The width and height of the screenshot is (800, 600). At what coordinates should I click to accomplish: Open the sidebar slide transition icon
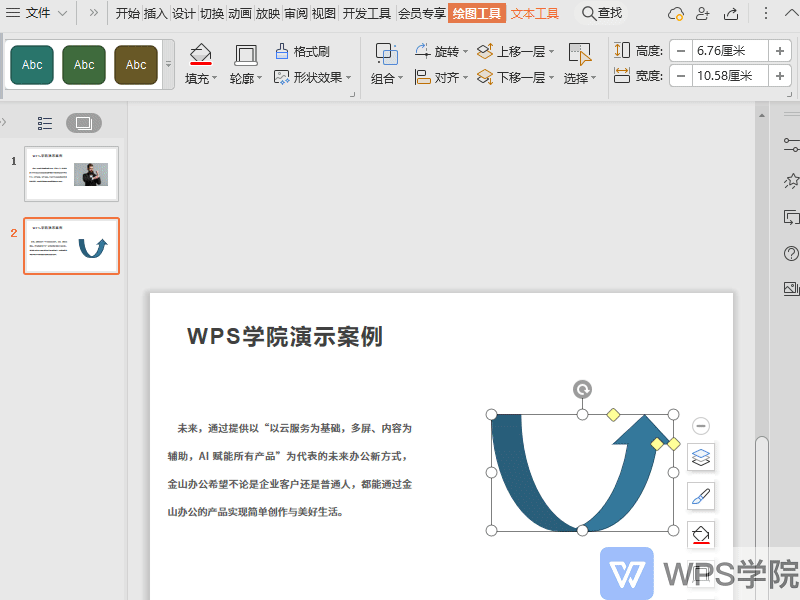791,217
